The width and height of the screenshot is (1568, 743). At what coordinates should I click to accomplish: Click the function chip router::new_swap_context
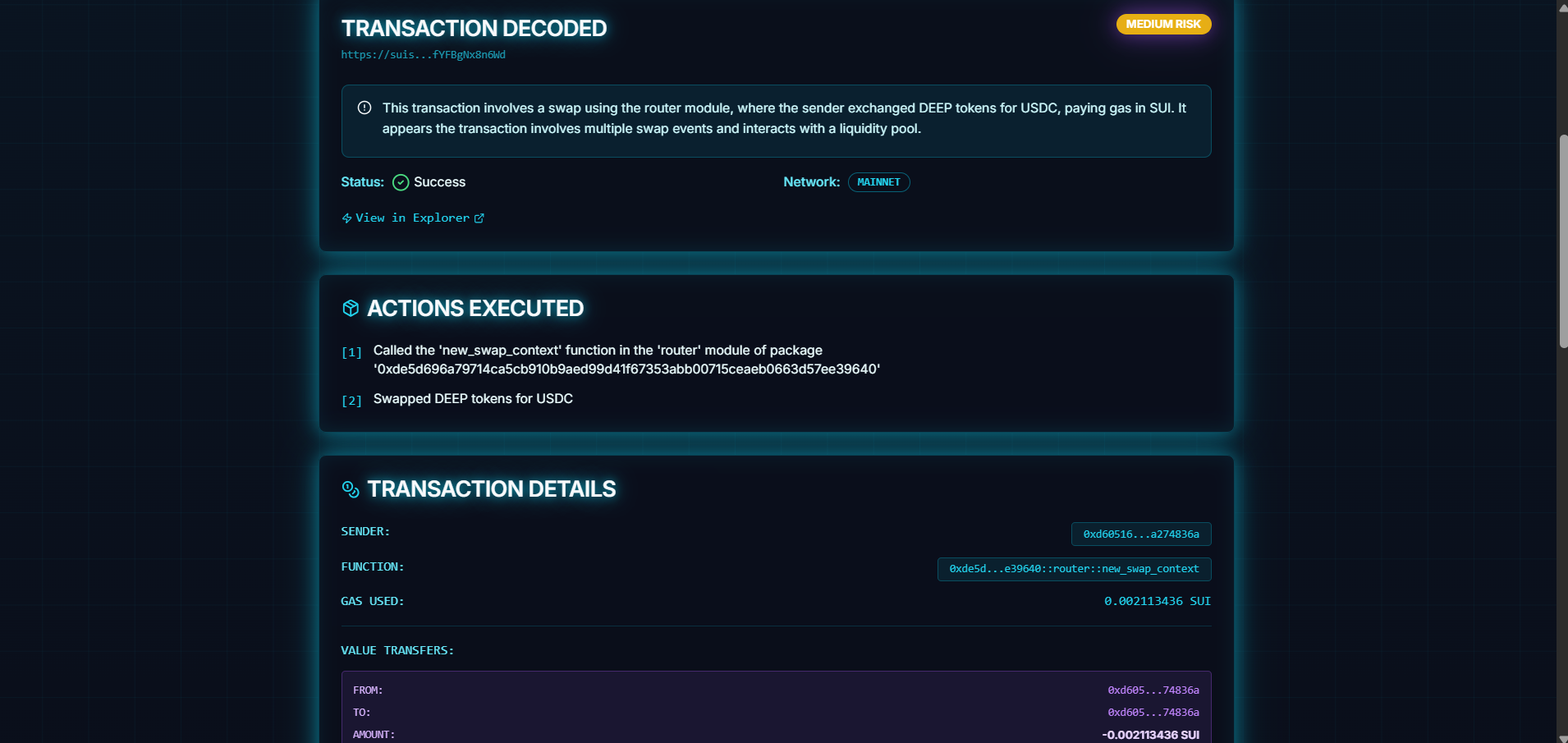click(1074, 568)
